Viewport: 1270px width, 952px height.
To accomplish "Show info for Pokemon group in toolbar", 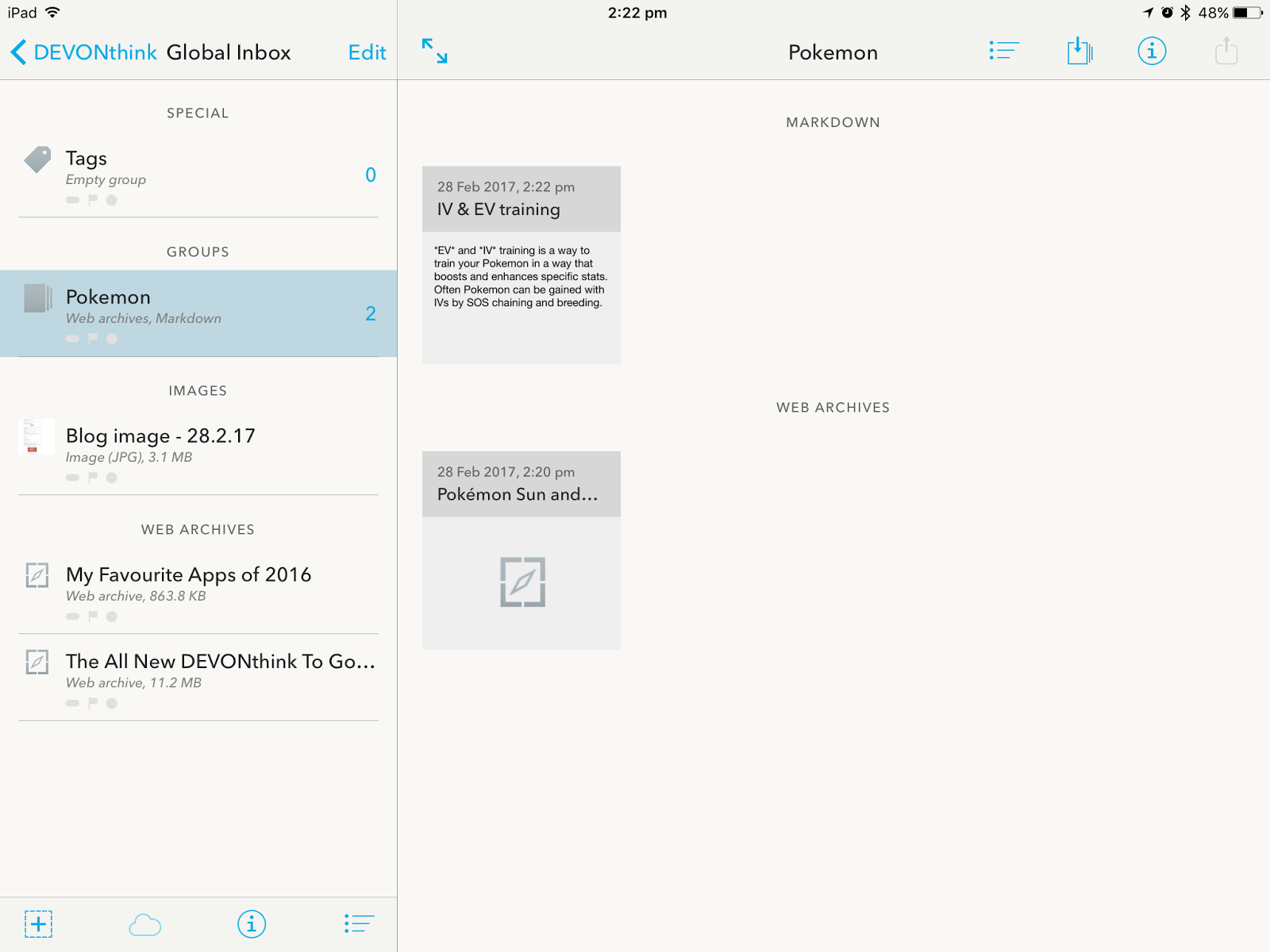I will coord(1152,51).
